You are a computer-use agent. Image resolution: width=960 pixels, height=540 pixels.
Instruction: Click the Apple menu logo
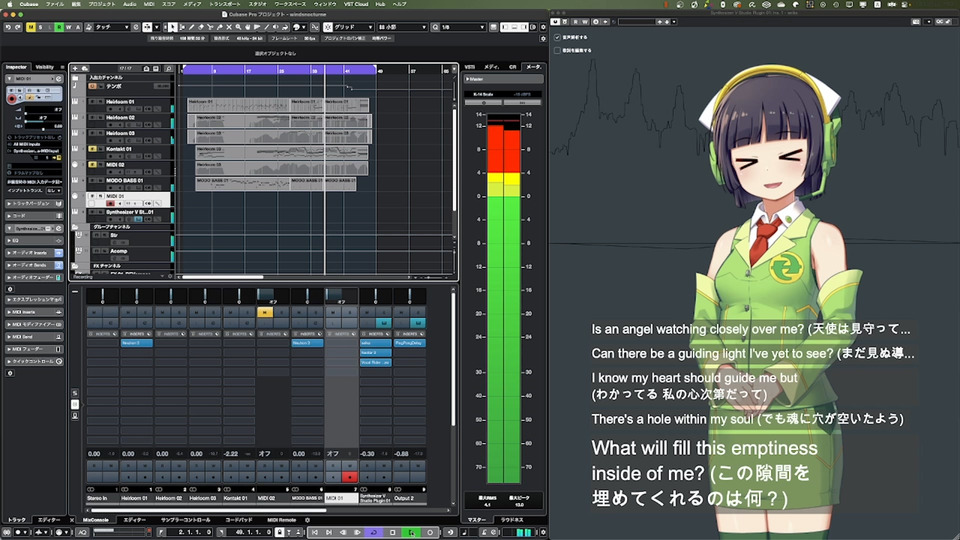pos(9,4)
